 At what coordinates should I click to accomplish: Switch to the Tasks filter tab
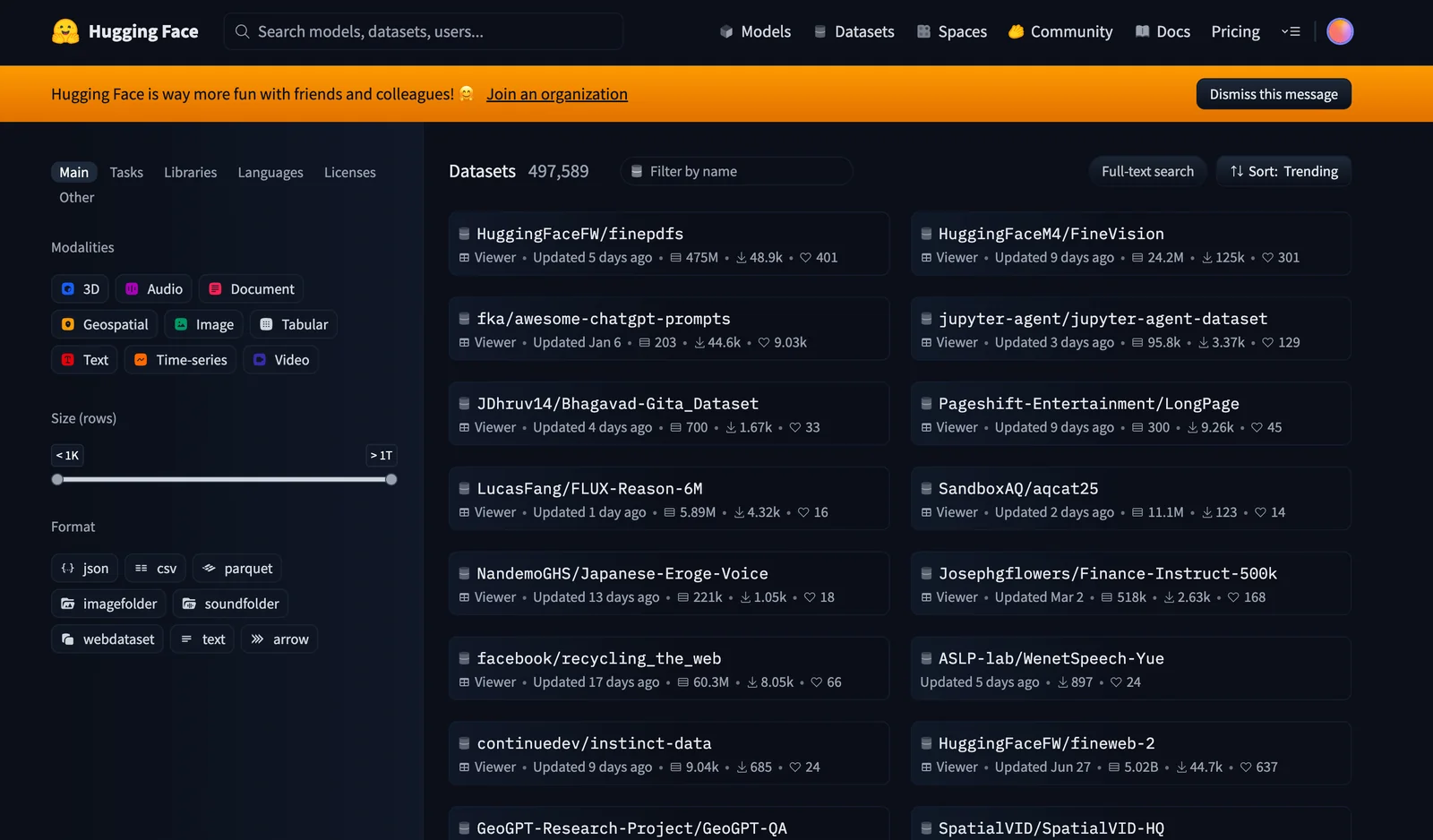126,172
